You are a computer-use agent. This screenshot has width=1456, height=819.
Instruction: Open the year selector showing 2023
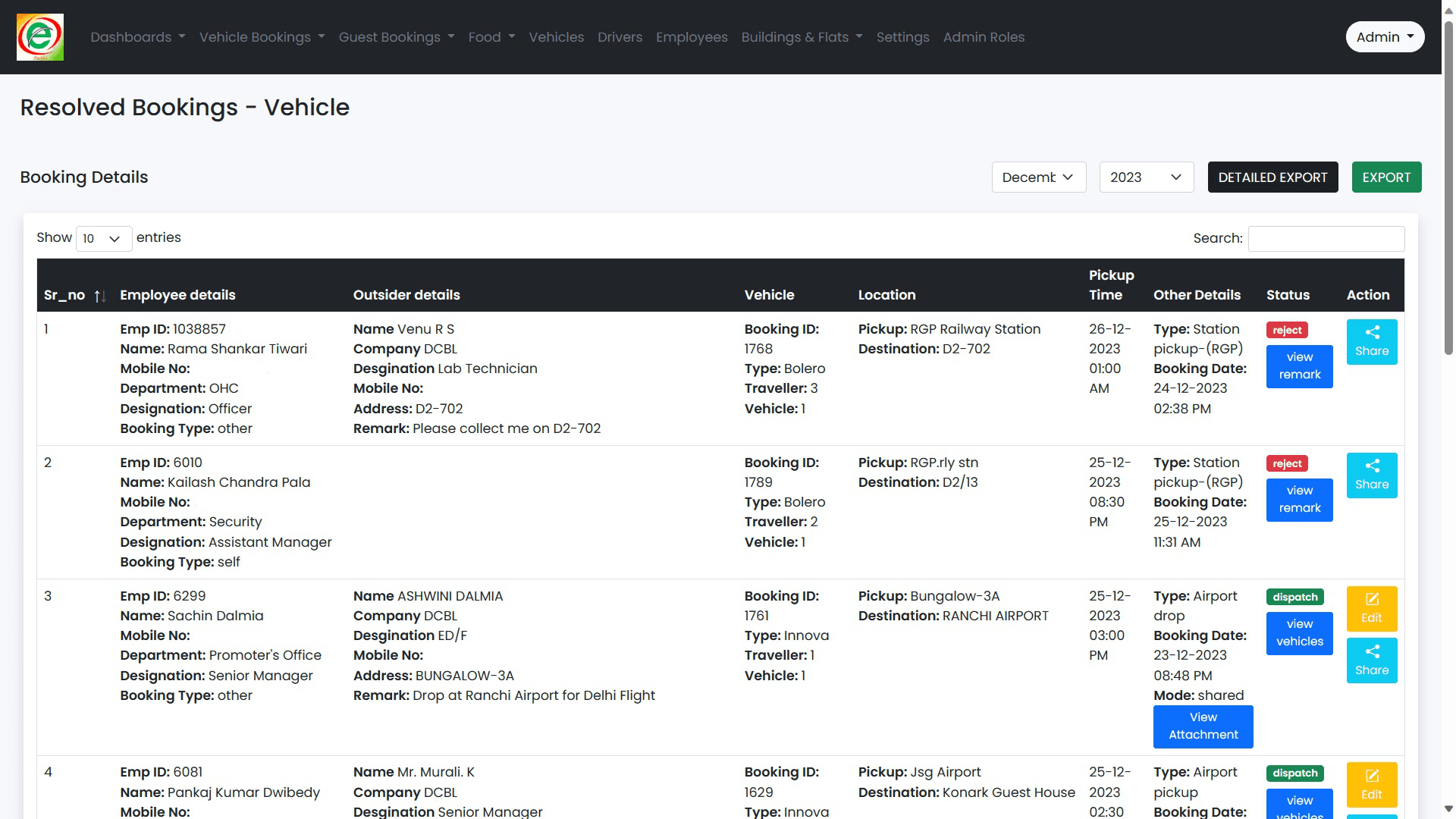(1146, 177)
